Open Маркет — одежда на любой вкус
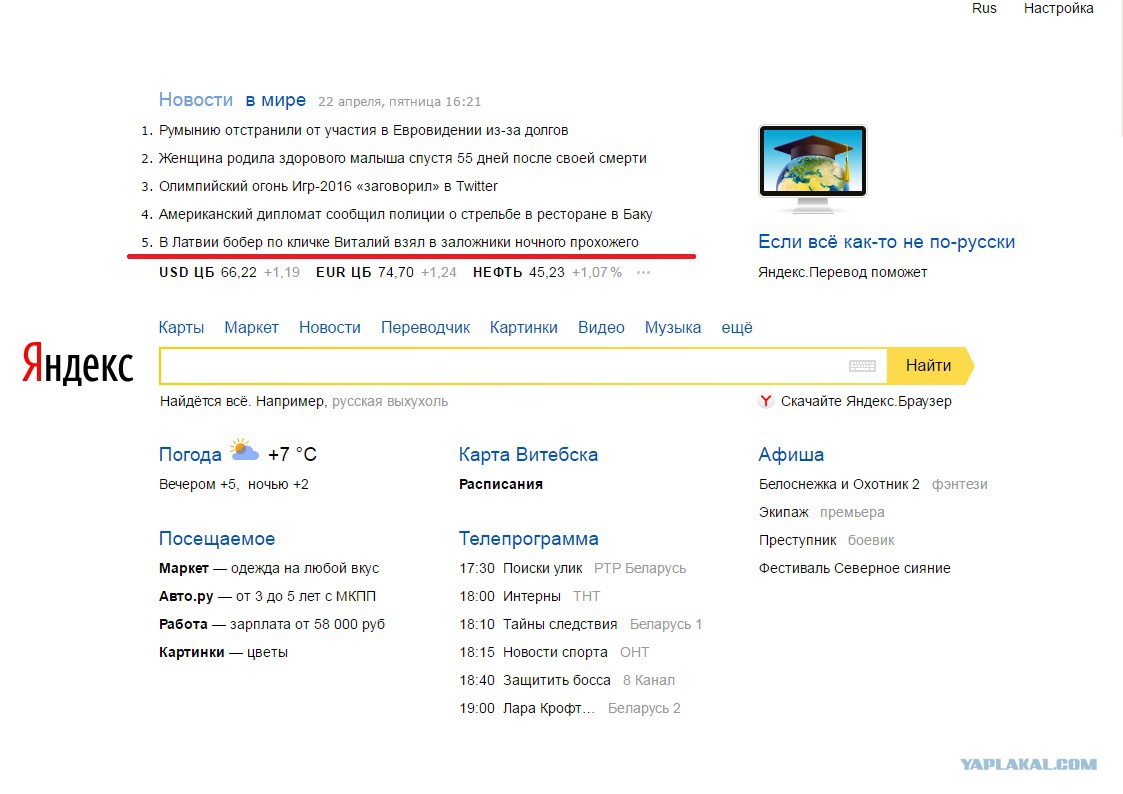This screenshot has height=794, width=1123. [269, 568]
